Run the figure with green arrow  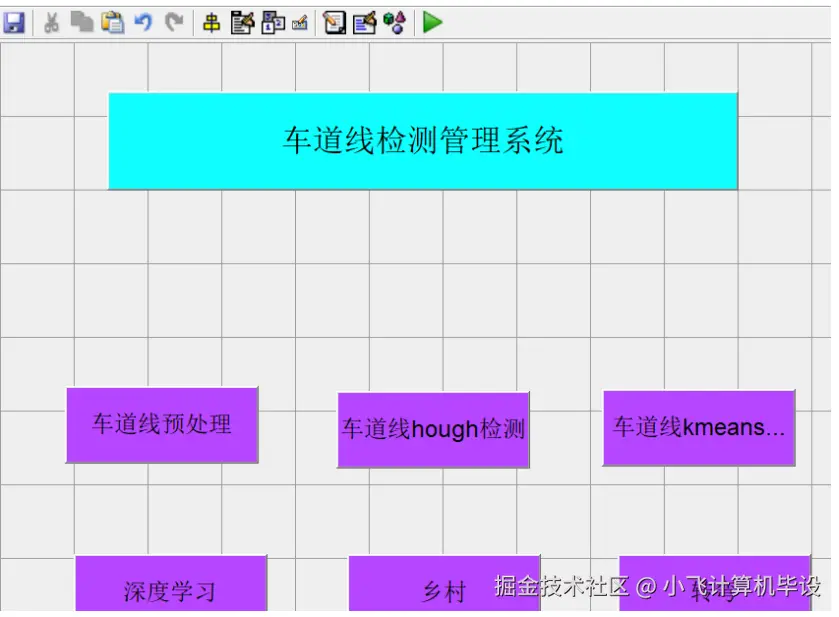pyautogui.click(x=432, y=22)
